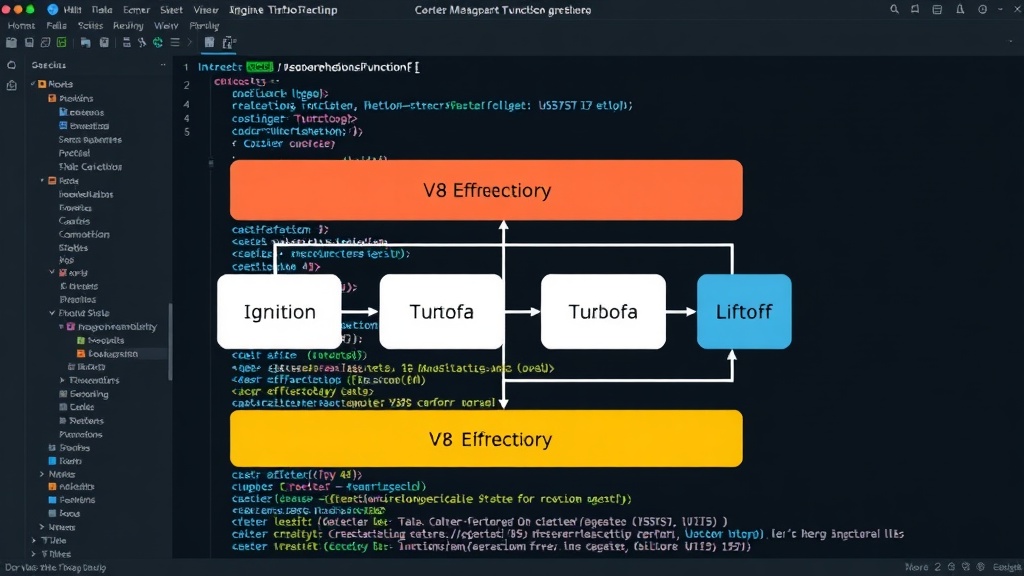The image size is (1024, 576).
Task: Expand the T'lele tree node
Action: point(33,541)
